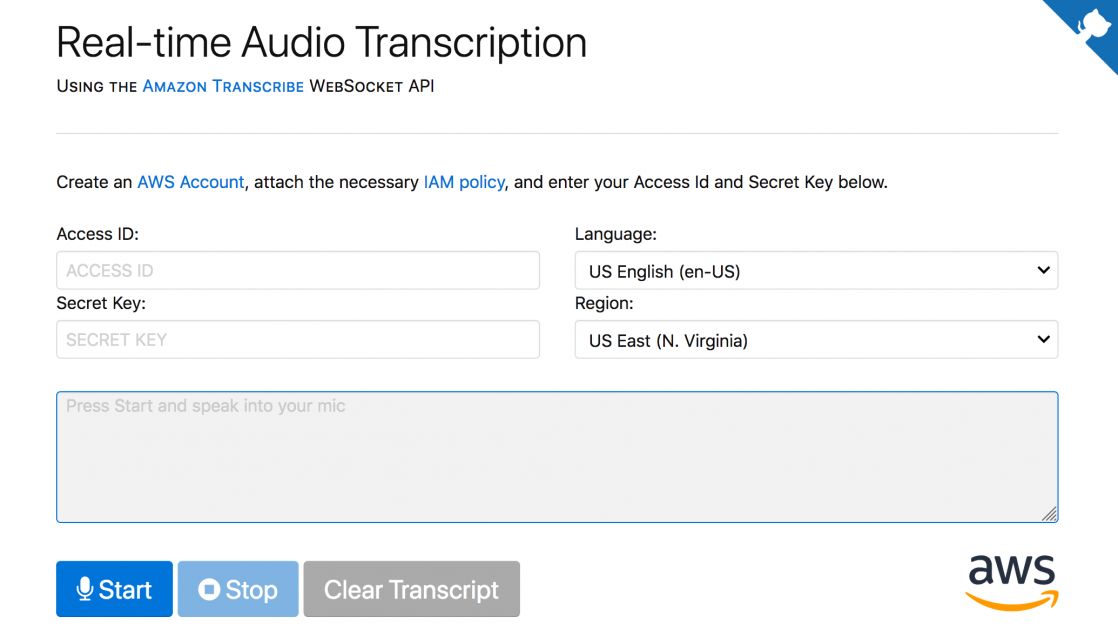This screenshot has height=630, width=1118.
Task: Click the Access ID input field
Action: 297,270
